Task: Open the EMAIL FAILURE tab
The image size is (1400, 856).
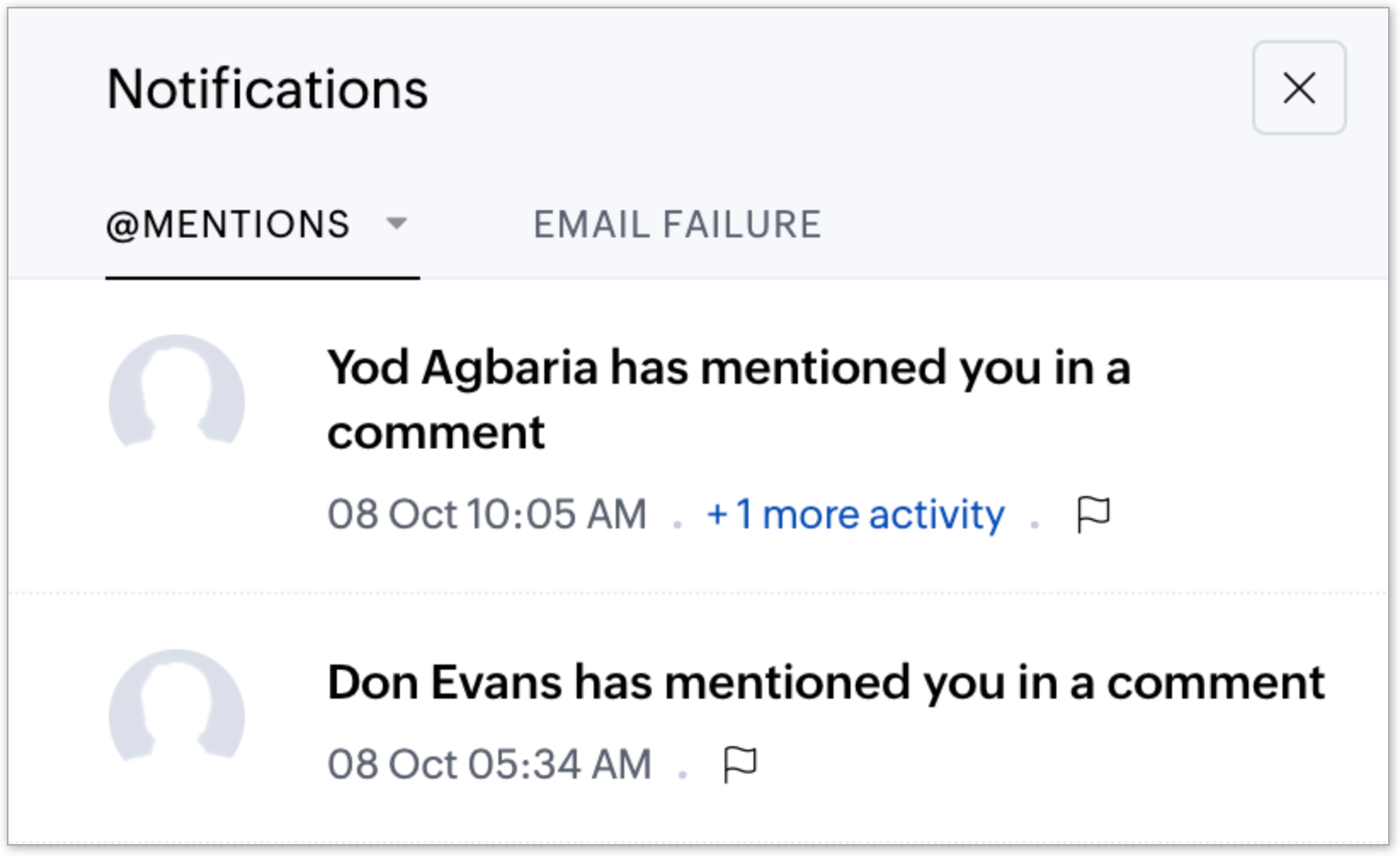Action: click(677, 225)
